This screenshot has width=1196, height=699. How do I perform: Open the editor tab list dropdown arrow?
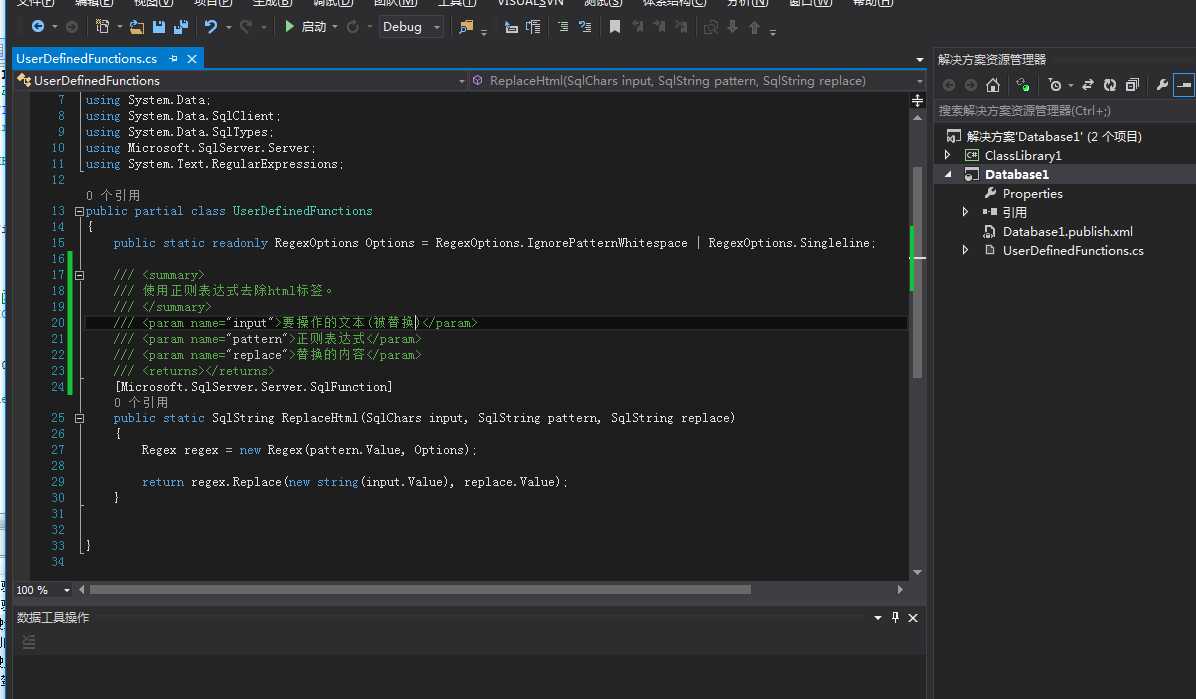[x=919, y=60]
